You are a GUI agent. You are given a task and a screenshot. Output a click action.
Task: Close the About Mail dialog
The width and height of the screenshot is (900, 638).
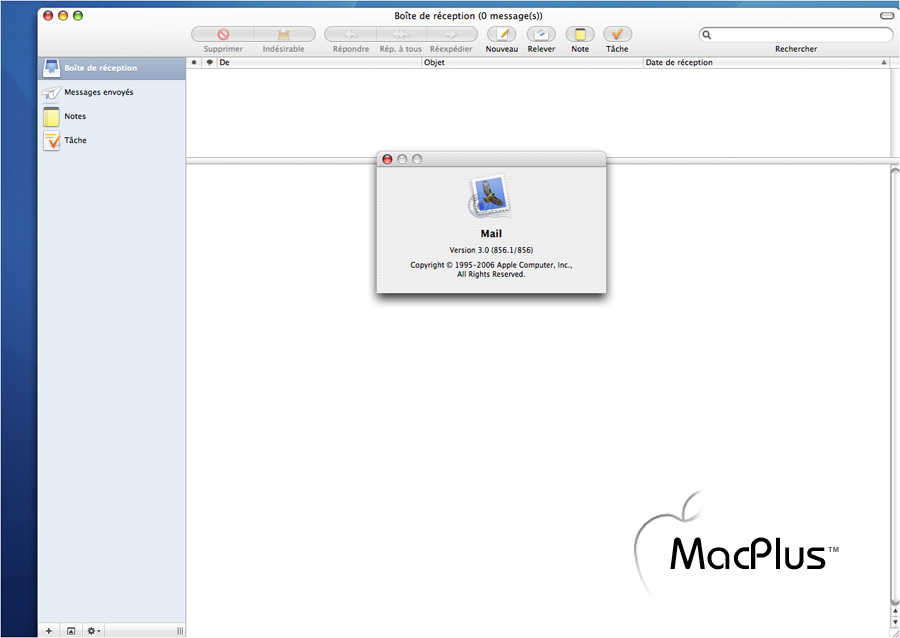387,159
